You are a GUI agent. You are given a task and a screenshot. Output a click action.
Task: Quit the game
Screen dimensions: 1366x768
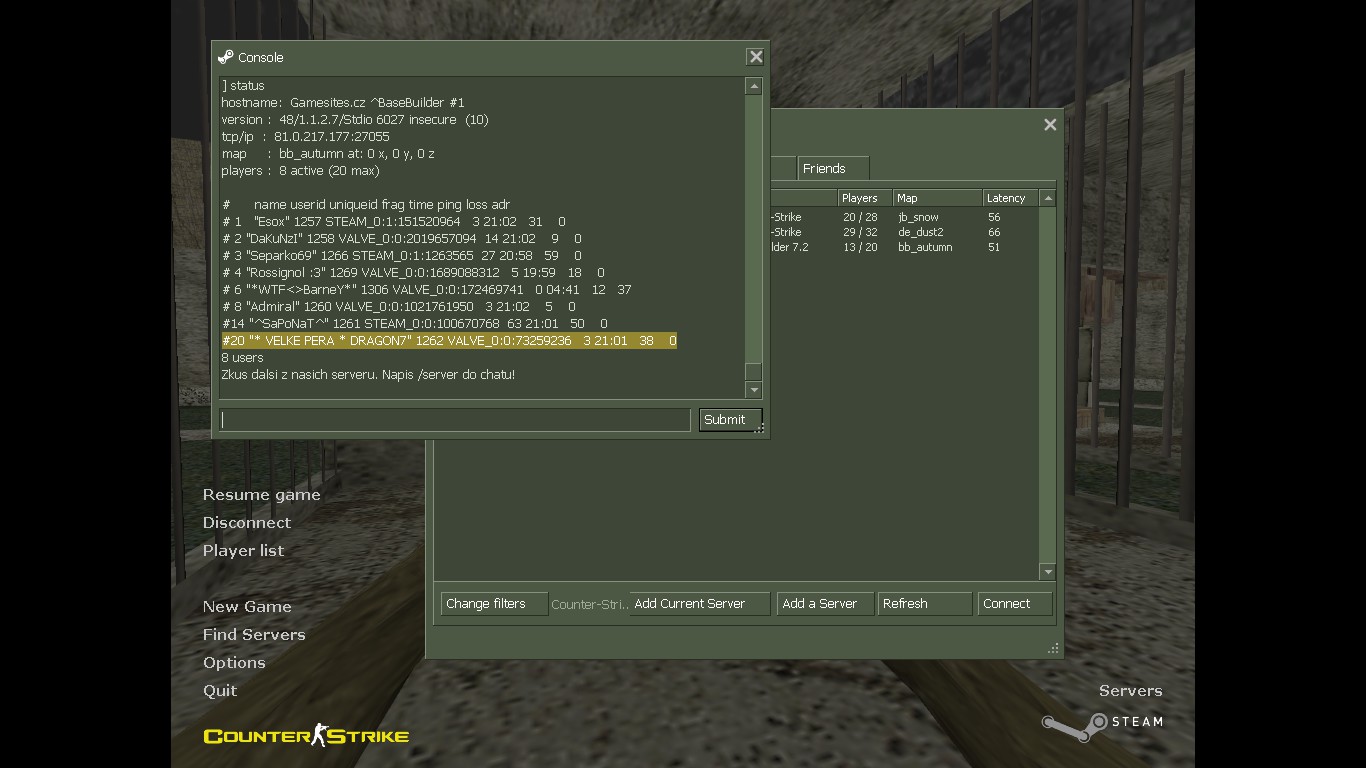point(220,691)
